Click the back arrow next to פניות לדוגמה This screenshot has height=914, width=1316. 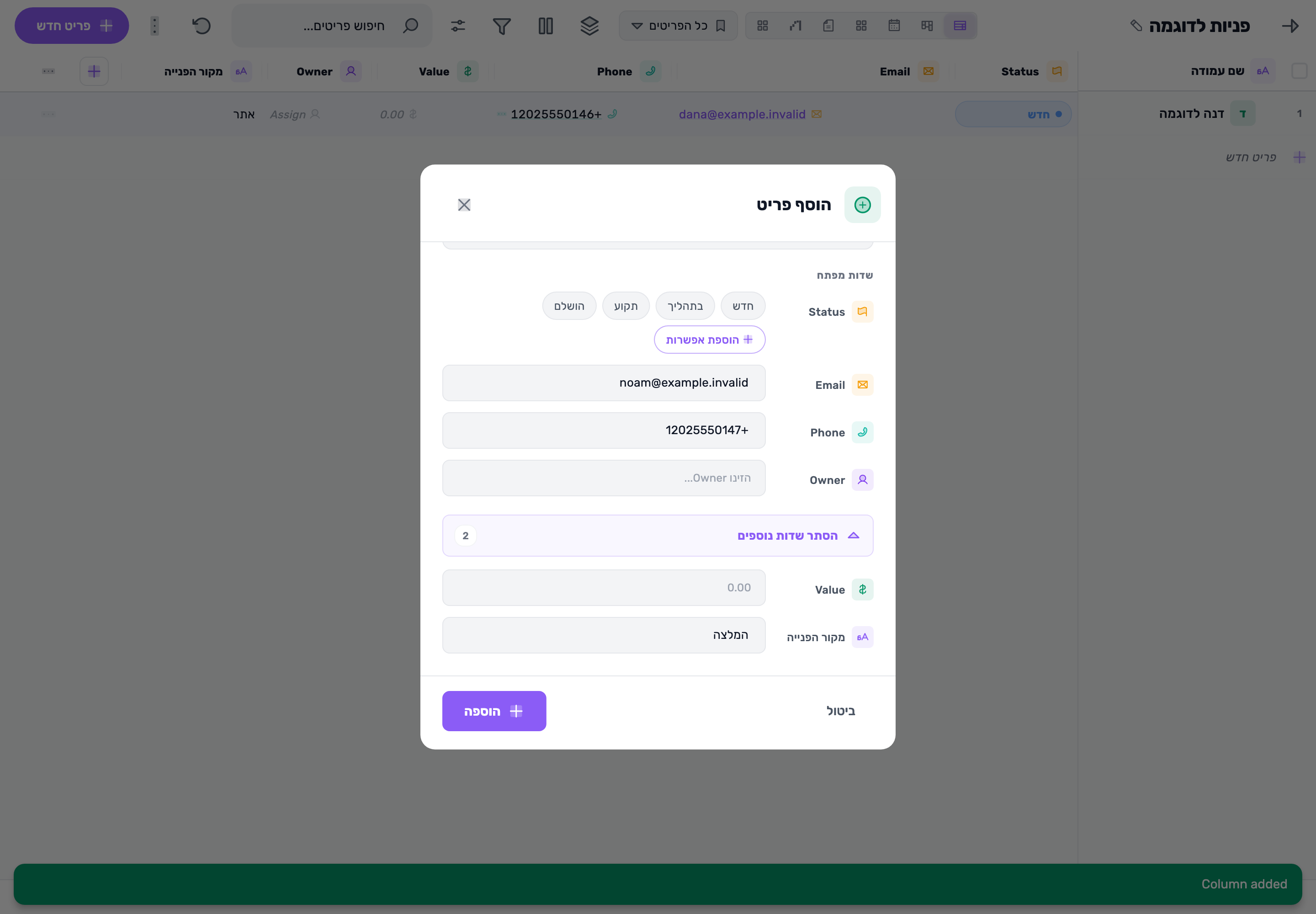click(x=1289, y=26)
